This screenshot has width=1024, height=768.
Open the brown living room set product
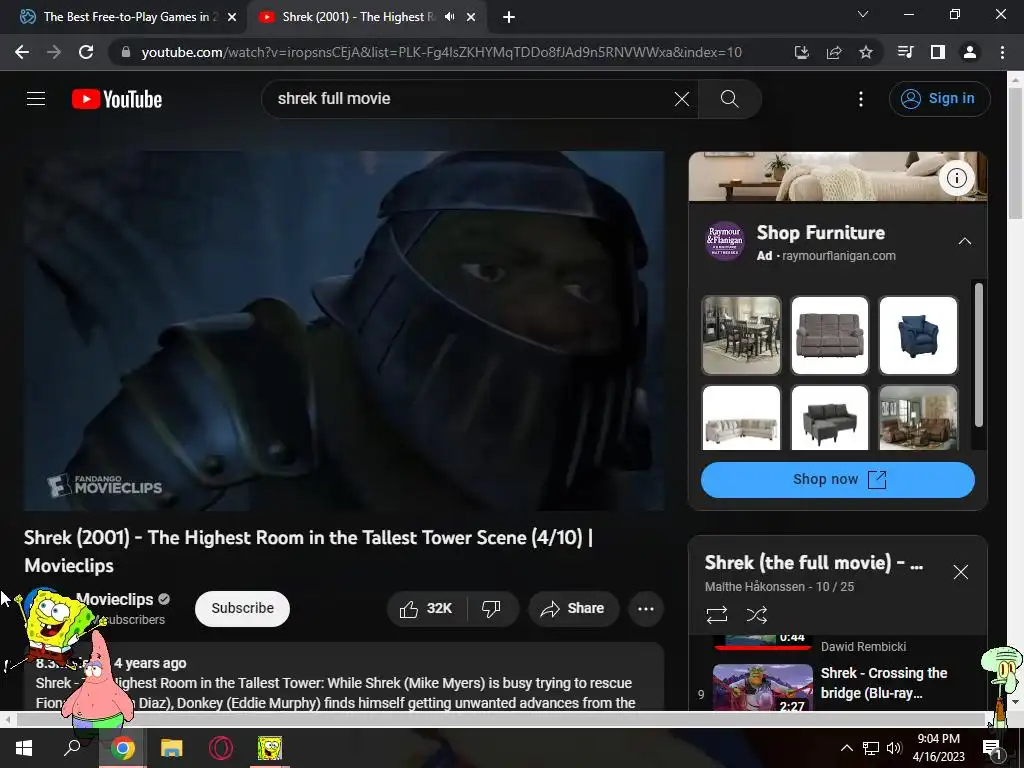click(918, 418)
